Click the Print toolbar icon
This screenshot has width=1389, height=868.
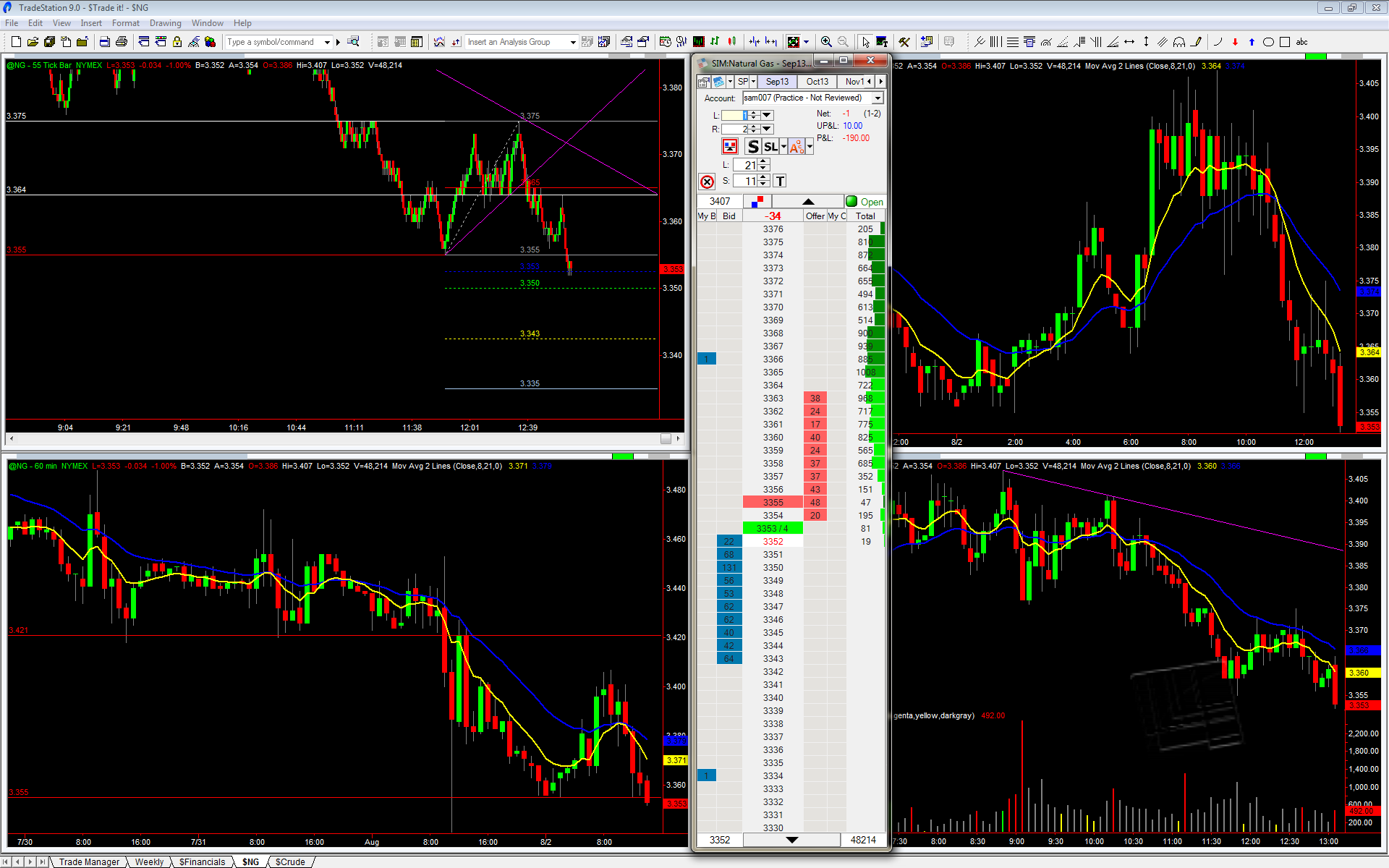click(x=122, y=42)
